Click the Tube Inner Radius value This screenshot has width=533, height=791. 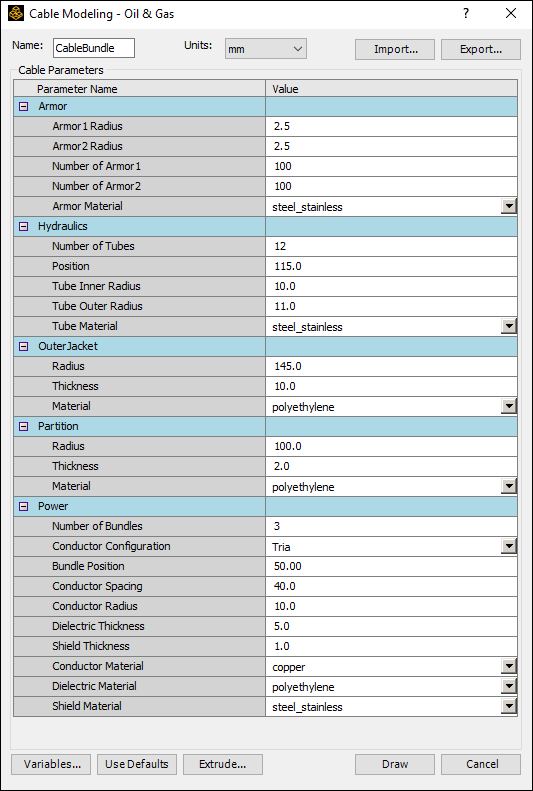[391, 287]
